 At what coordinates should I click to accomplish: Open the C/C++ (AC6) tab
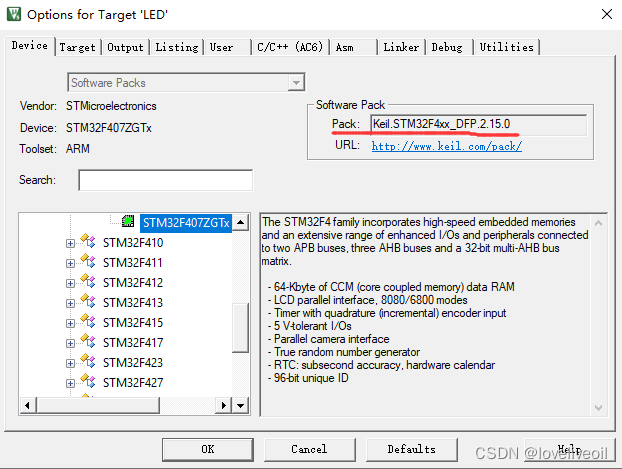click(290, 47)
